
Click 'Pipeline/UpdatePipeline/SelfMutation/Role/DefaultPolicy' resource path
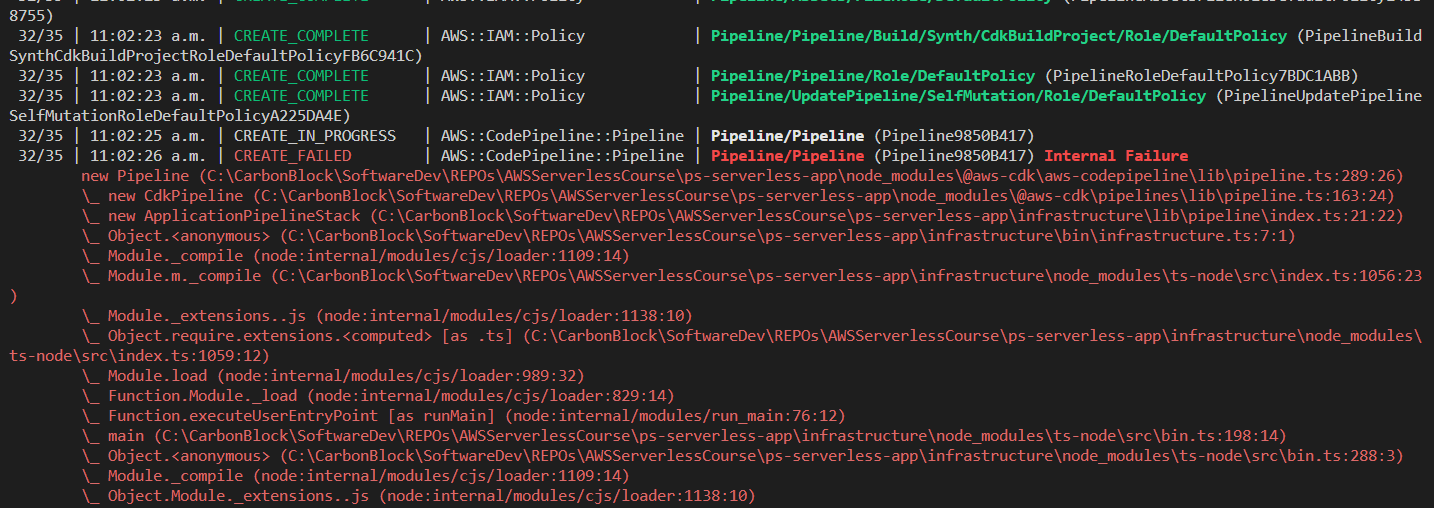tap(958, 96)
